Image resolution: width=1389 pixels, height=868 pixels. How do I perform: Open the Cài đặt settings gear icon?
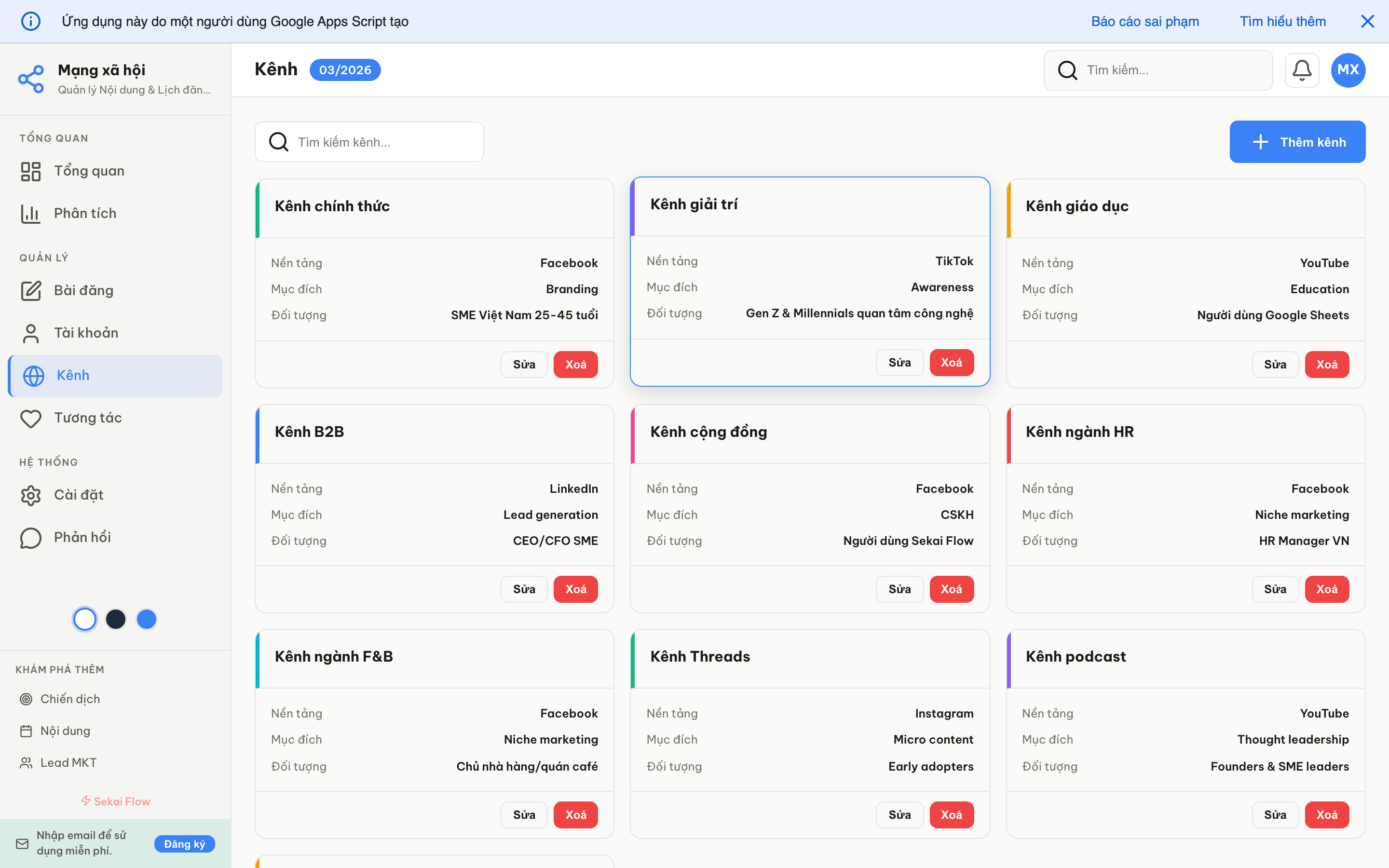[30, 495]
